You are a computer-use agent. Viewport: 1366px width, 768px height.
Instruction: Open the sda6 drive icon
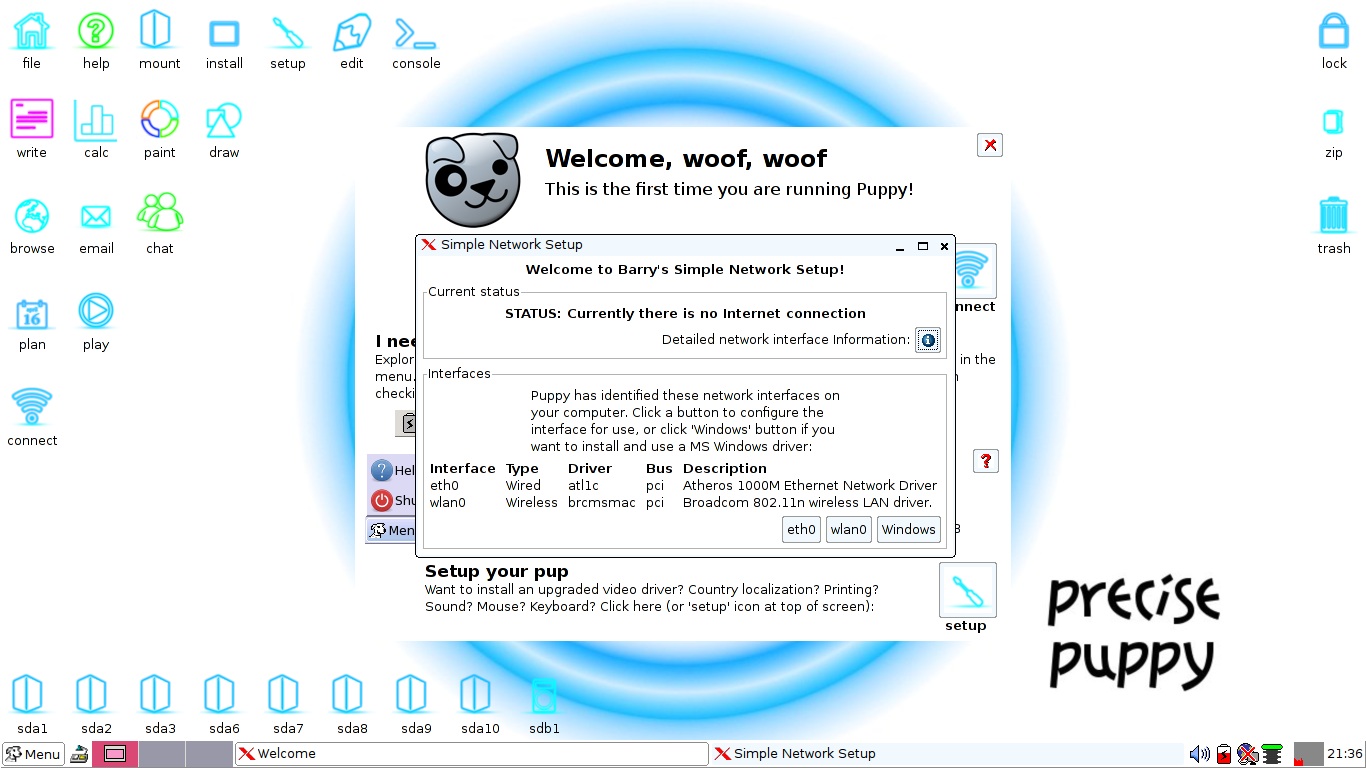(x=220, y=693)
